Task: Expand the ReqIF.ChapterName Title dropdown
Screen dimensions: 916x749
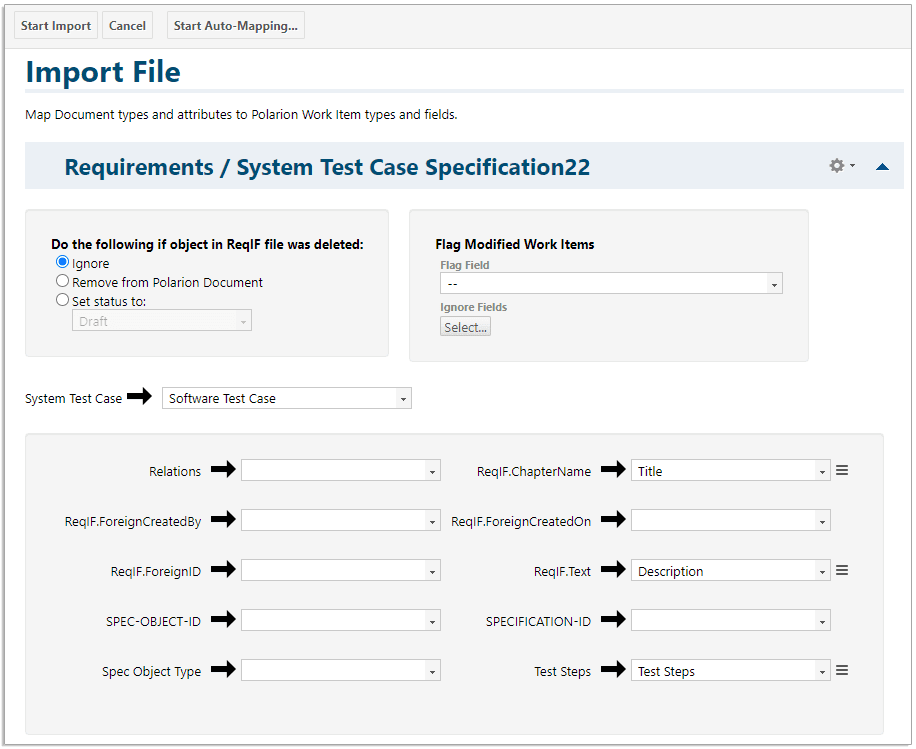Action: (730, 471)
